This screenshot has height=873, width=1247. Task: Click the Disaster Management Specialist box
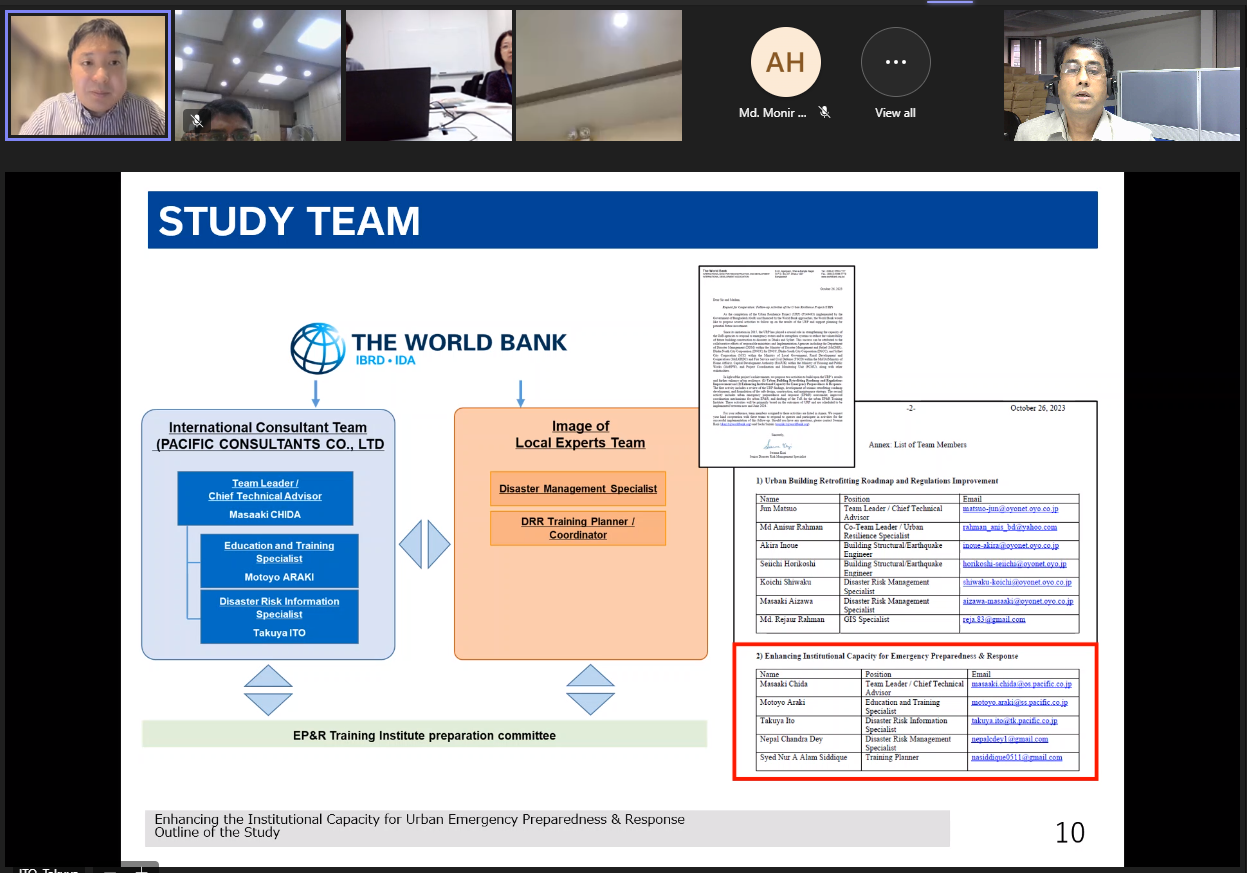pyautogui.click(x=578, y=489)
